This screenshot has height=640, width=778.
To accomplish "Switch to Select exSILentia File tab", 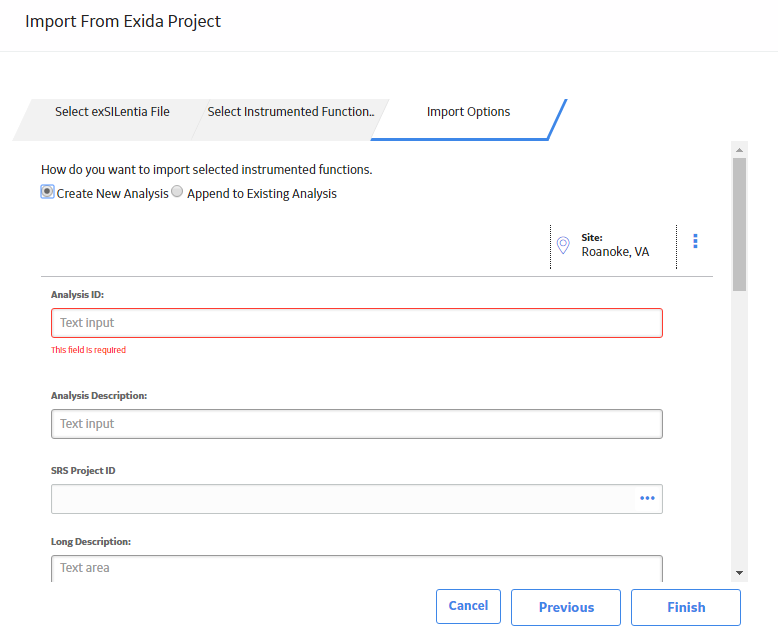I will coord(112,112).
